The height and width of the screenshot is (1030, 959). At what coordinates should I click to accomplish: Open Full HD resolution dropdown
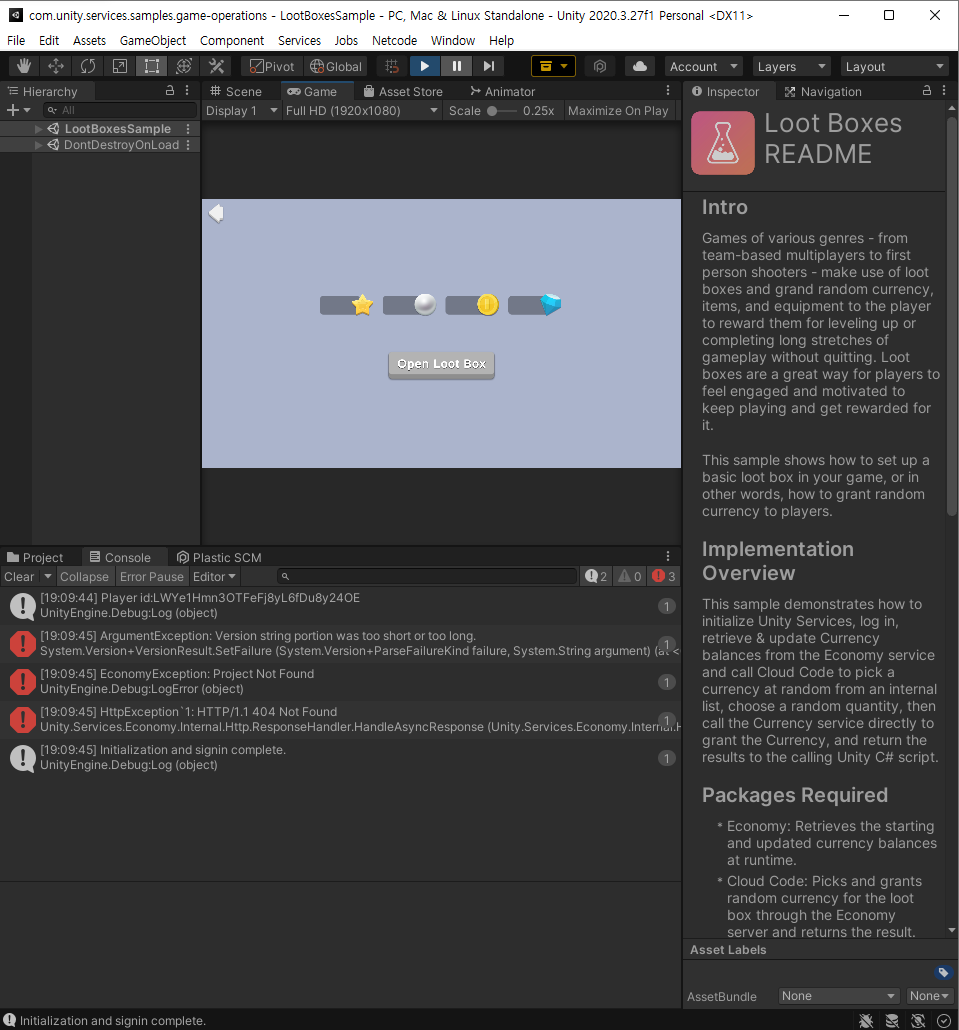point(361,110)
